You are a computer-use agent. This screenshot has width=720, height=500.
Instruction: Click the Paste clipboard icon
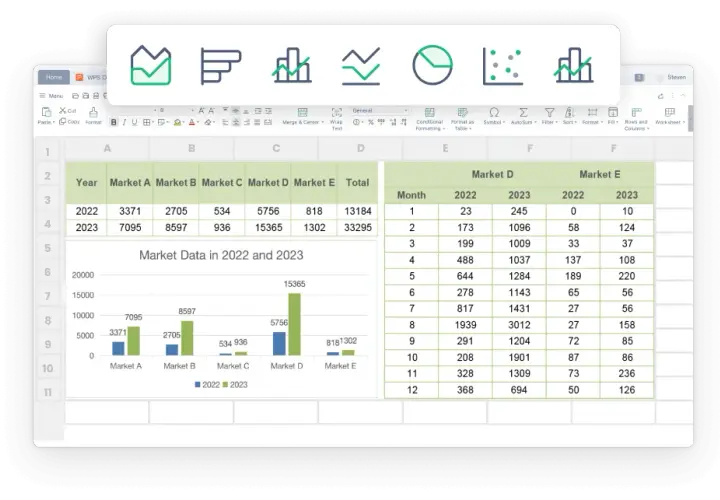point(46,112)
